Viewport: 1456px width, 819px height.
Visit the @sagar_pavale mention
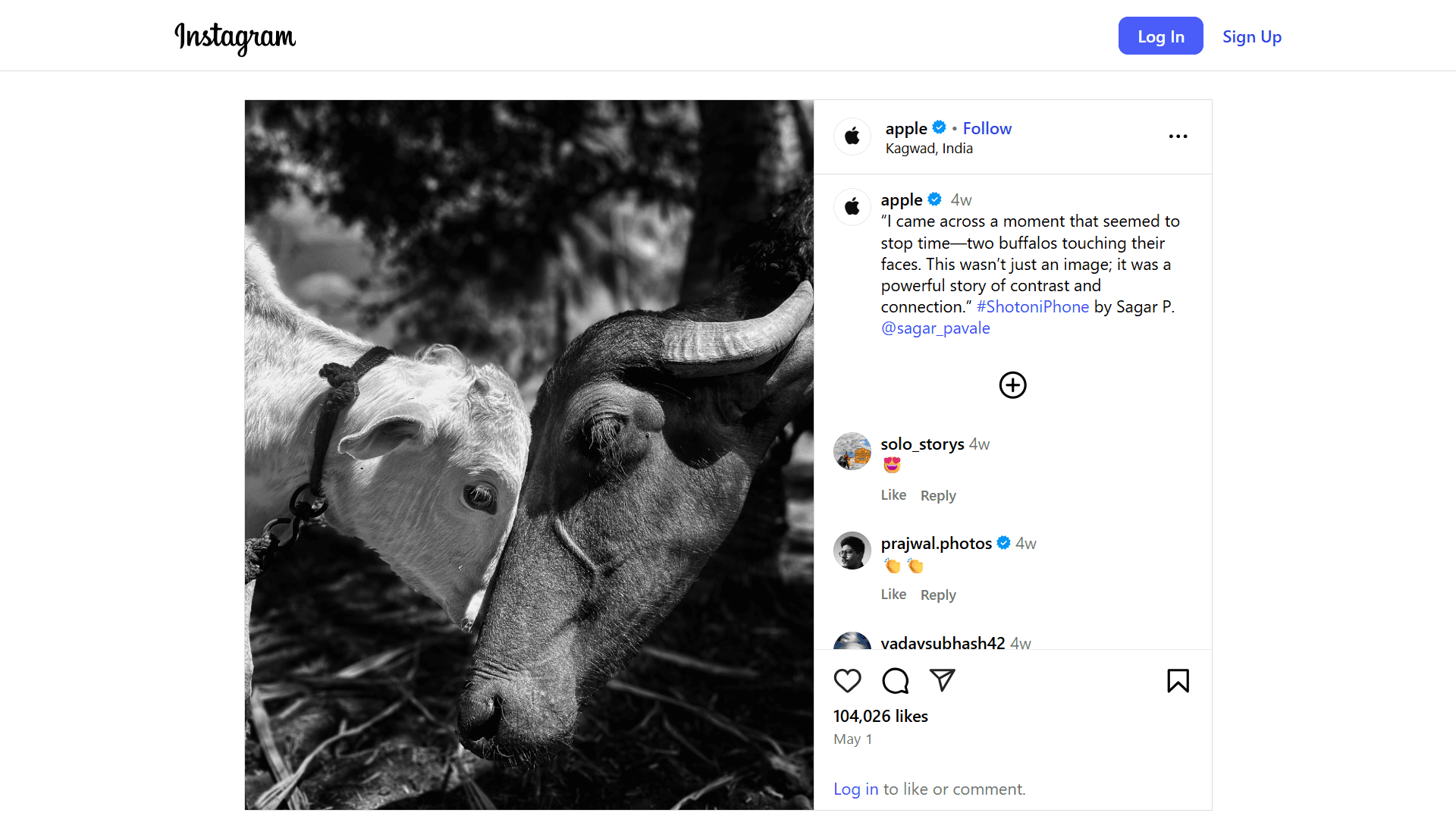click(x=935, y=328)
